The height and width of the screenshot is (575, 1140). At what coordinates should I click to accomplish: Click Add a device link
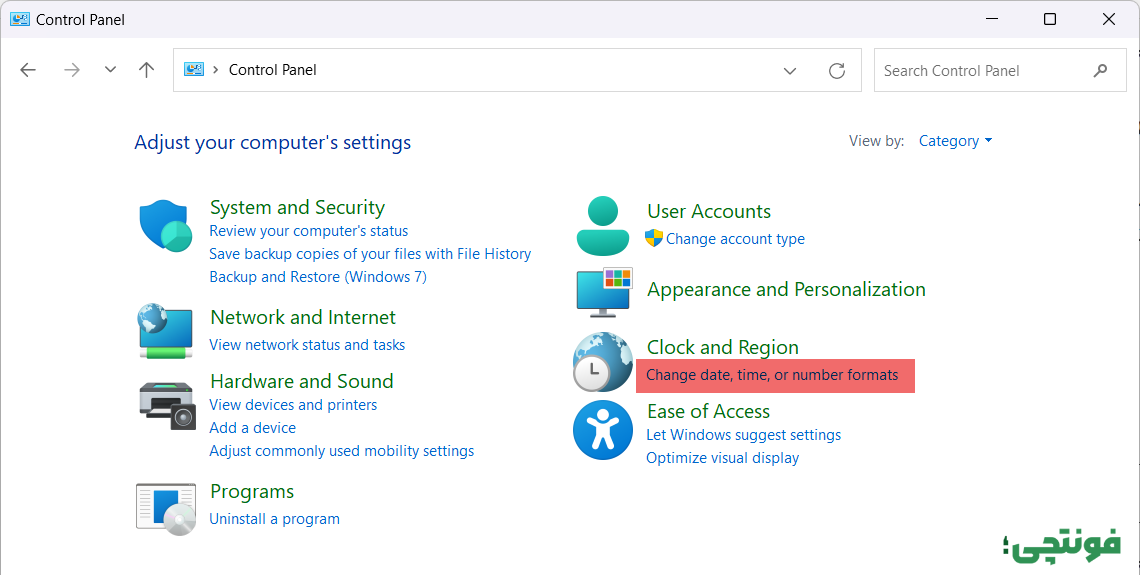click(252, 428)
